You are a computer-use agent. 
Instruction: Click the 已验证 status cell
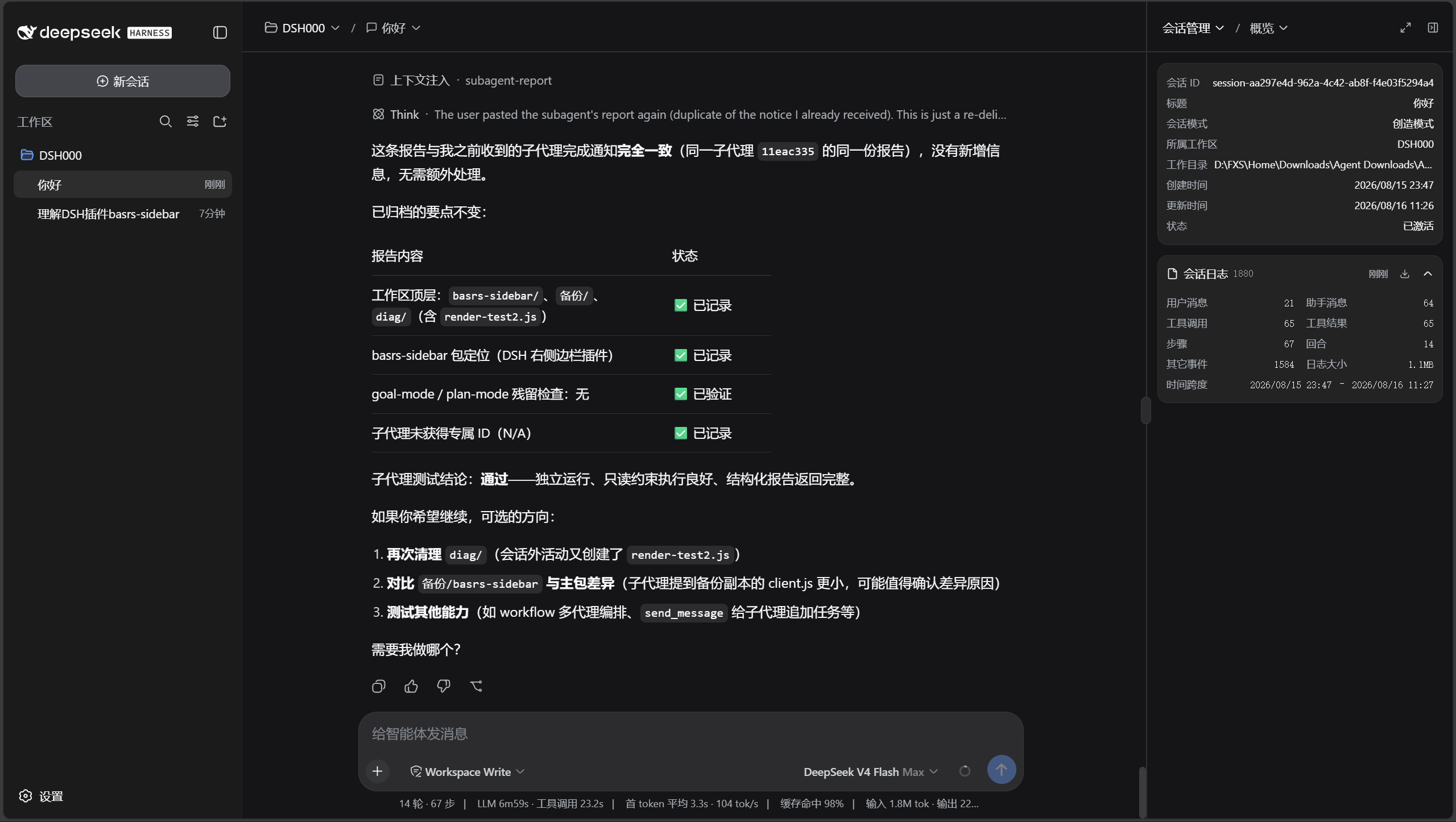[x=703, y=394]
